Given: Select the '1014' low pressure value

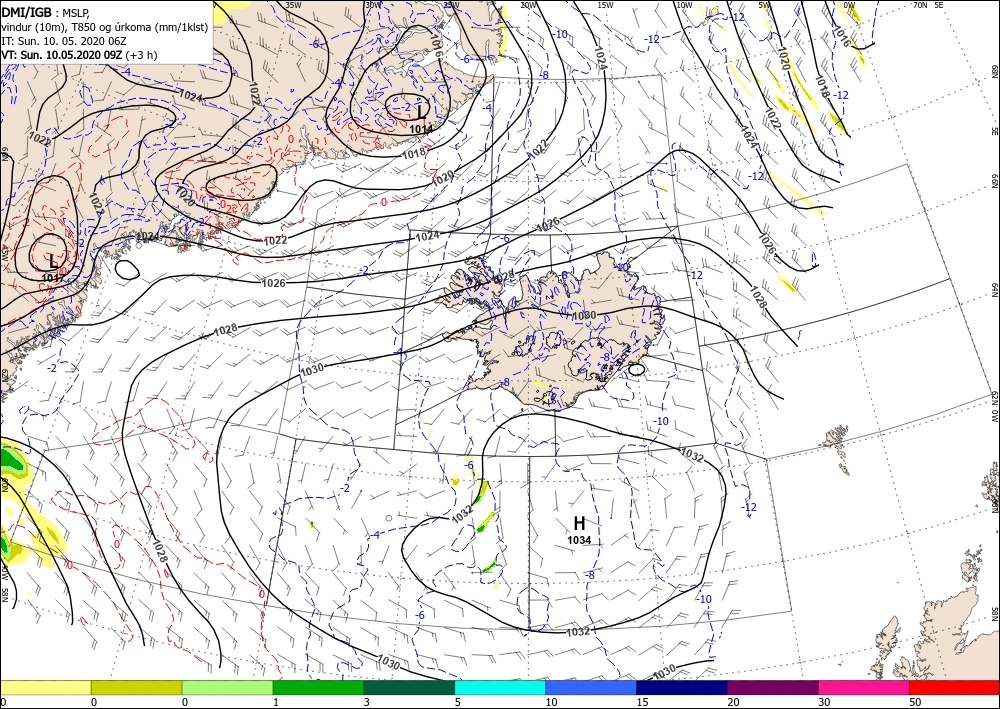Looking at the screenshot, I should click(421, 129).
